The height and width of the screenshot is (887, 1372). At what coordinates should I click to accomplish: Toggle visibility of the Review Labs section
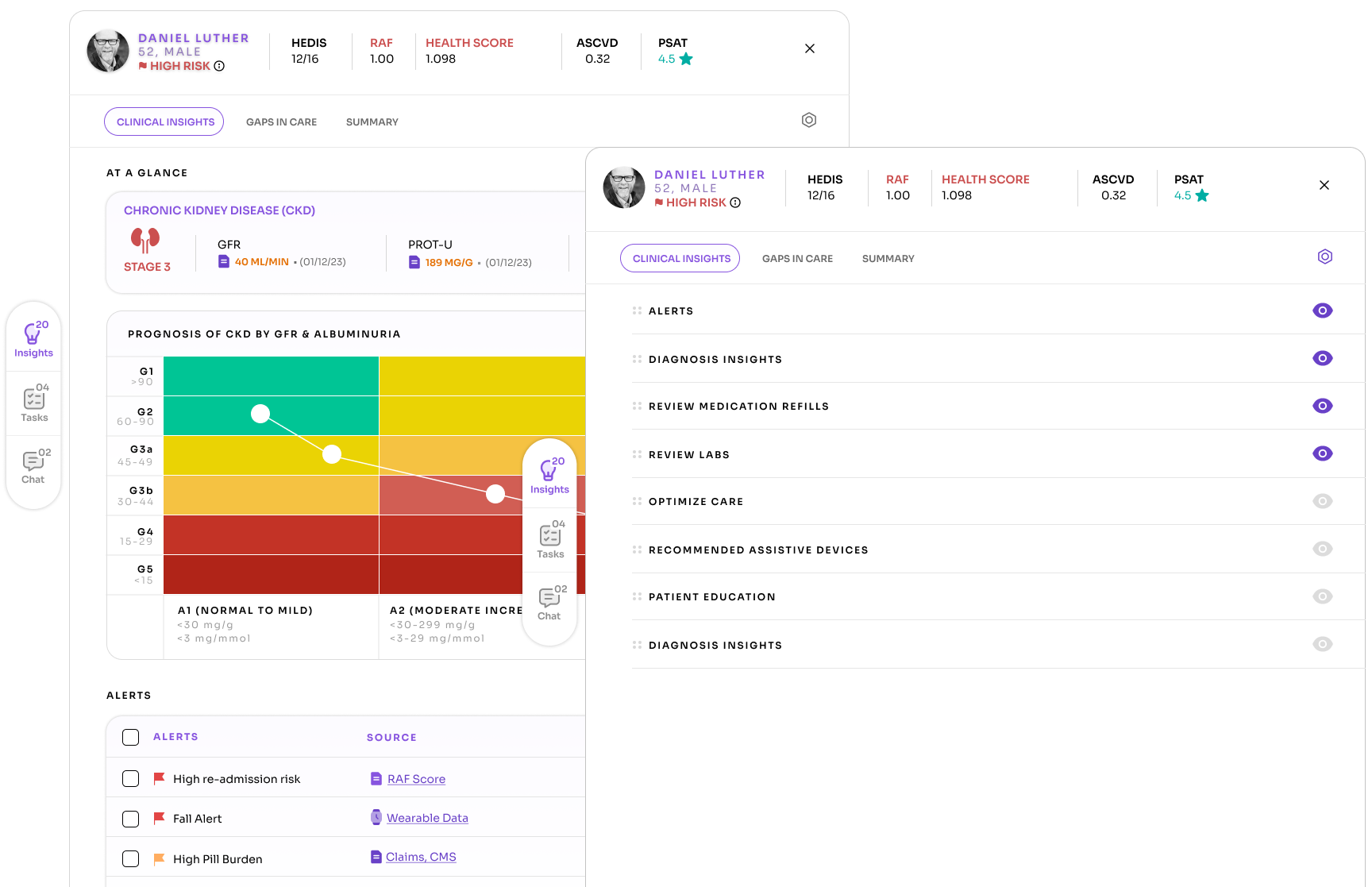click(1322, 453)
